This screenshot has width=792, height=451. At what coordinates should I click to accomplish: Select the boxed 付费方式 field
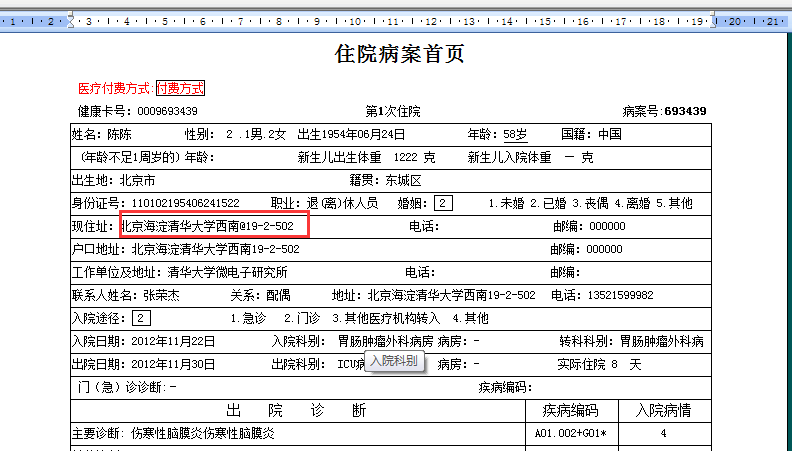tap(180, 88)
